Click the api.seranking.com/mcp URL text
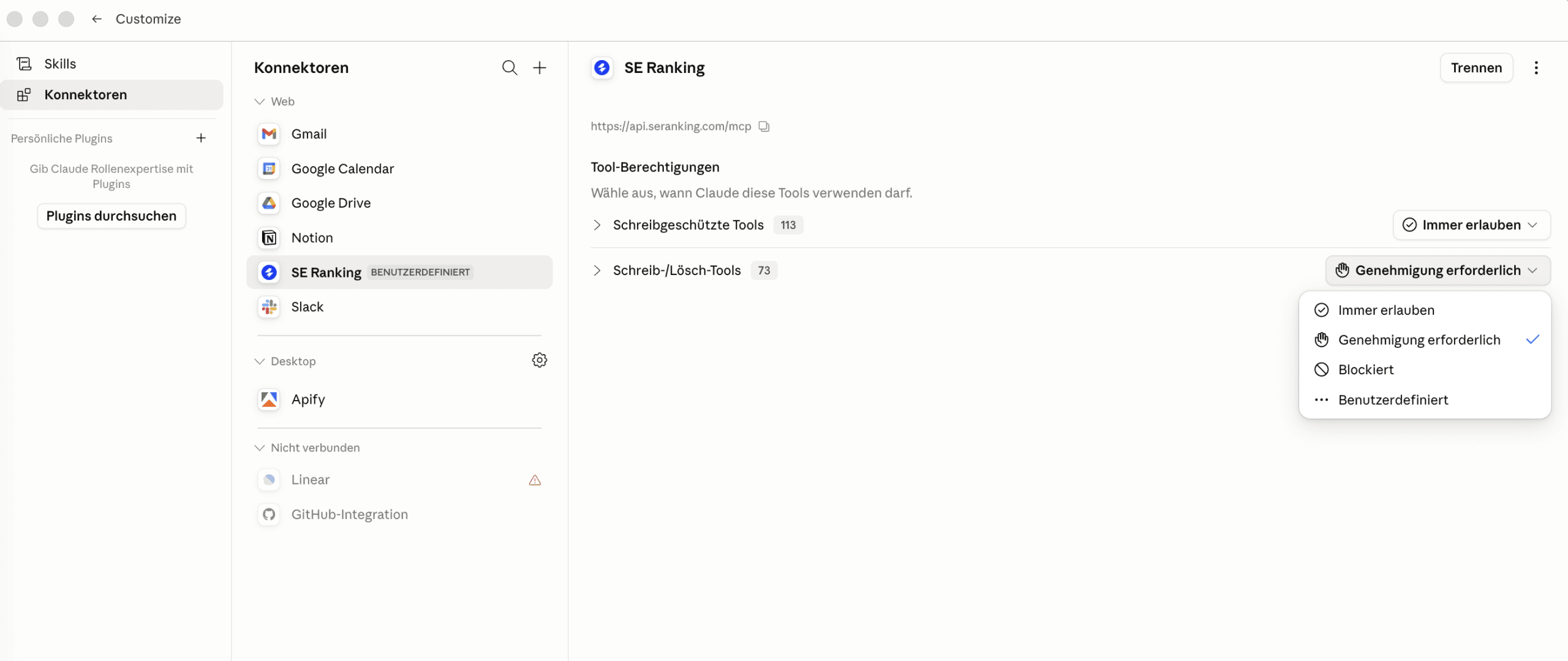This screenshot has height=661, width=1568. [x=671, y=126]
